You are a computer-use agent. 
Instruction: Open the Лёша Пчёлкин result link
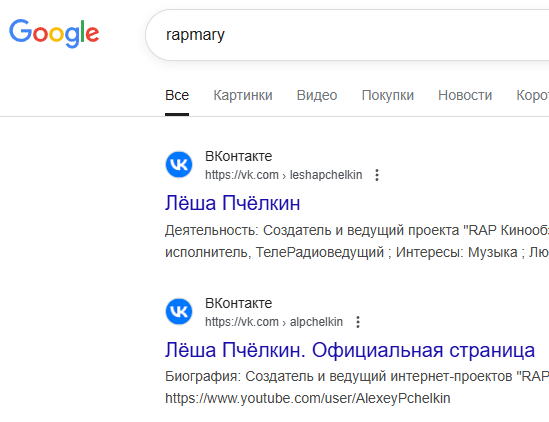232,203
